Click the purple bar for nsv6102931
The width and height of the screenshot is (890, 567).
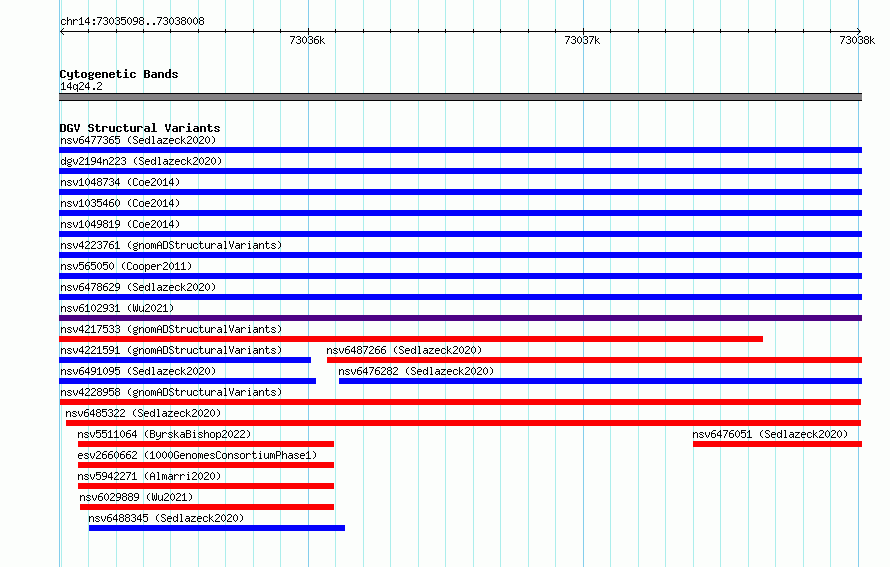[x=460, y=318]
